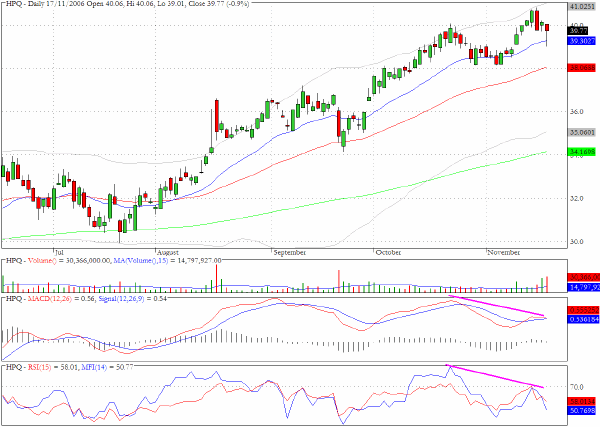
Task: Select the 36.0 price axis label
Action: click(576, 112)
